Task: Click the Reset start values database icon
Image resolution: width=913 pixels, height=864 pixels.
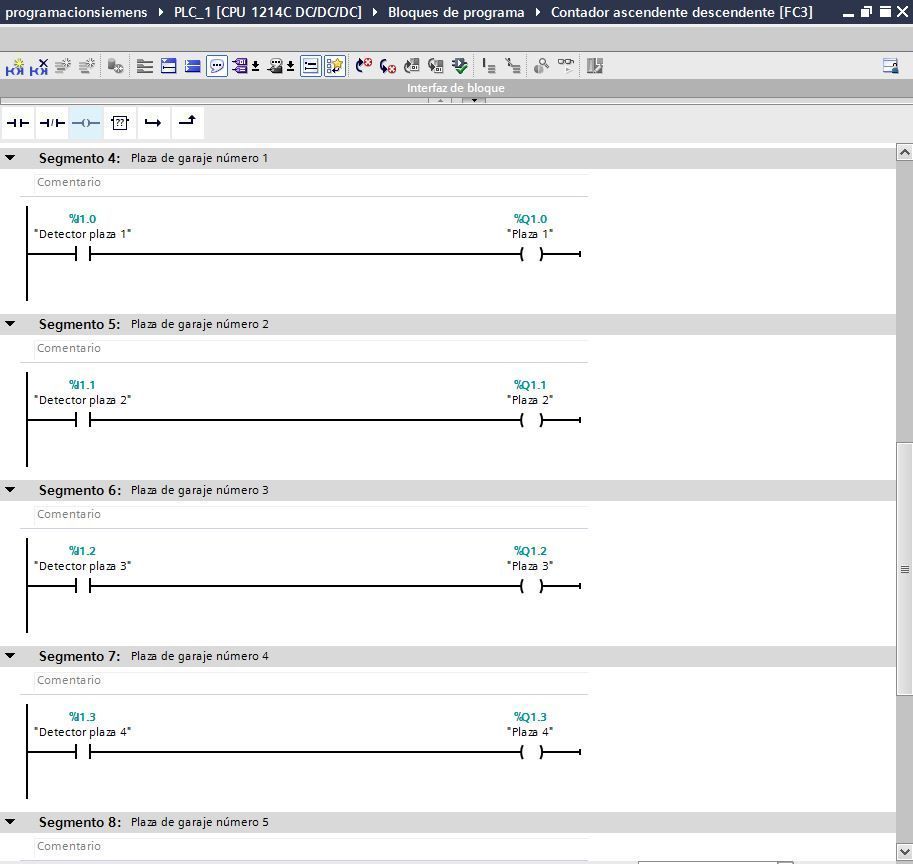Action: (x=115, y=66)
